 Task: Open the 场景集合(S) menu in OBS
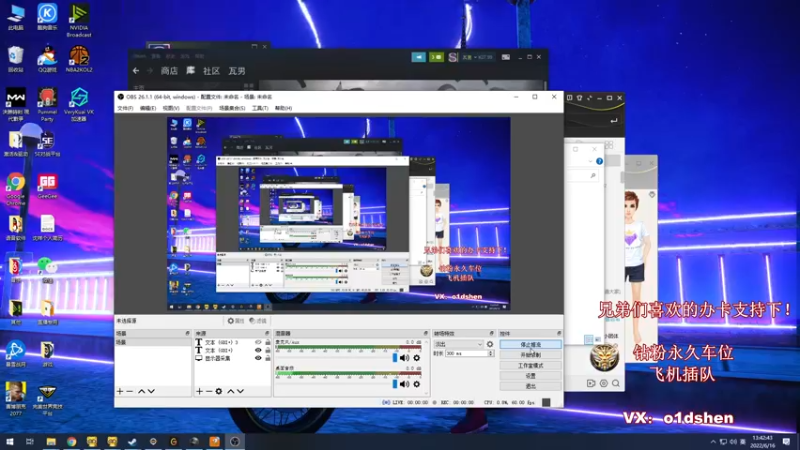[232, 108]
